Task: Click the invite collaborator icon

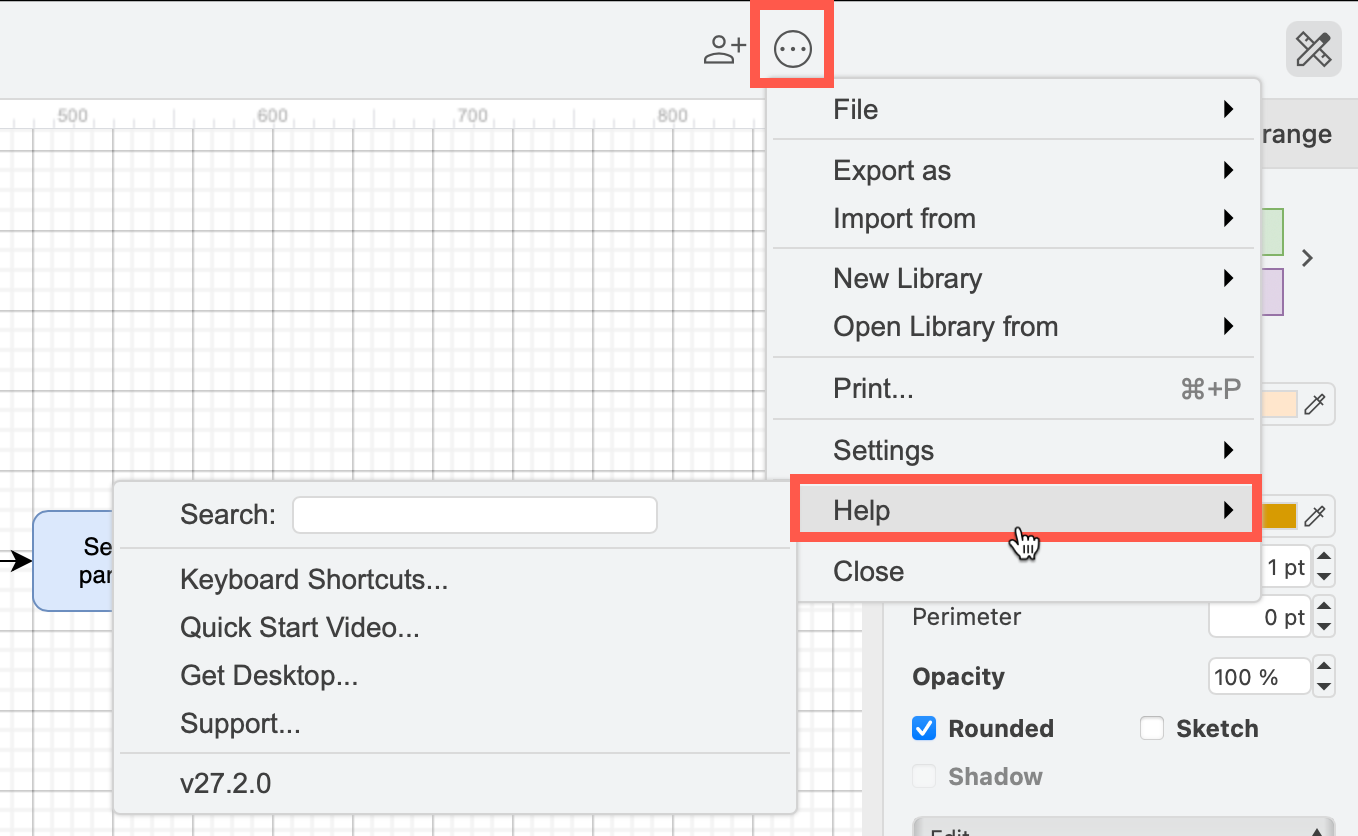Action: (x=724, y=47)
